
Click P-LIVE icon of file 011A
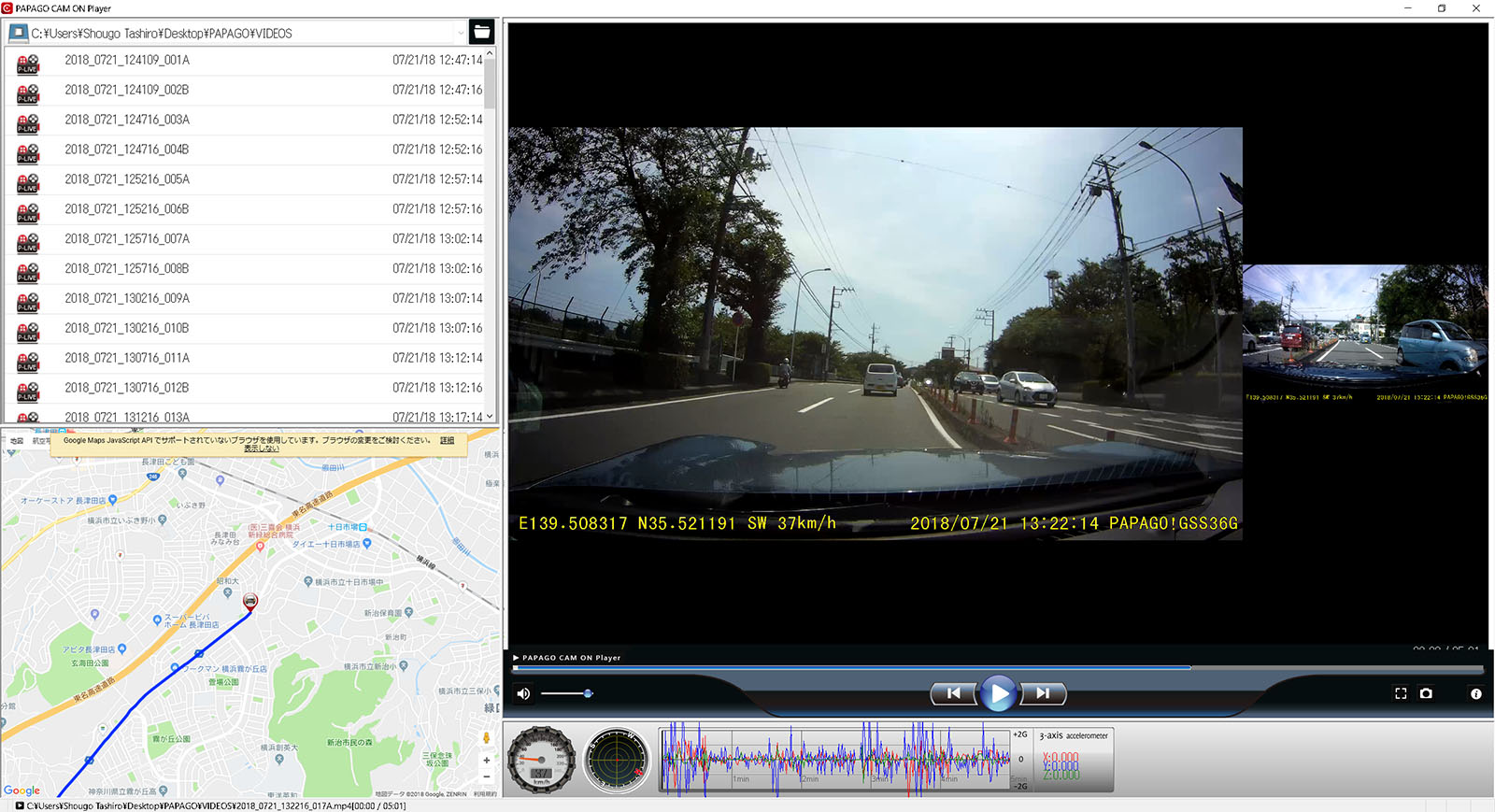(x=28, y=363)
